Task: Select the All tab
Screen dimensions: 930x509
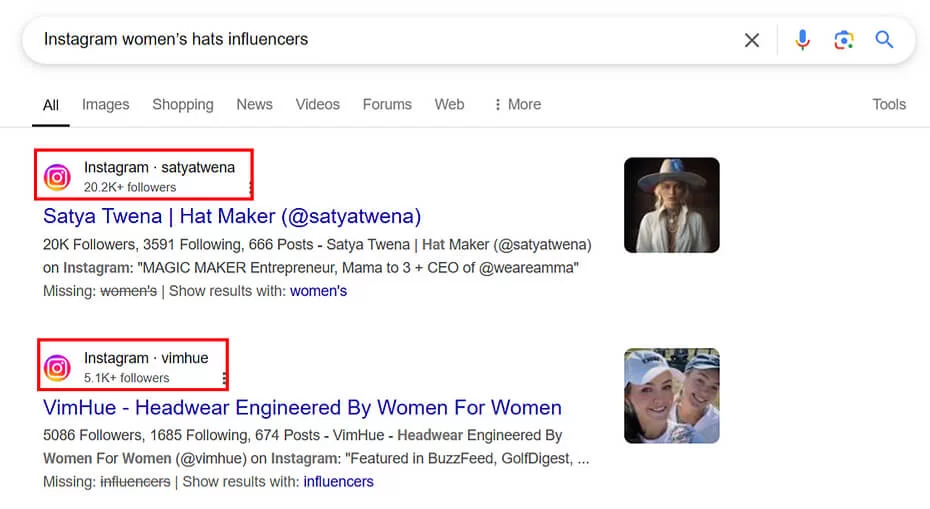Action: coord(50,105)
